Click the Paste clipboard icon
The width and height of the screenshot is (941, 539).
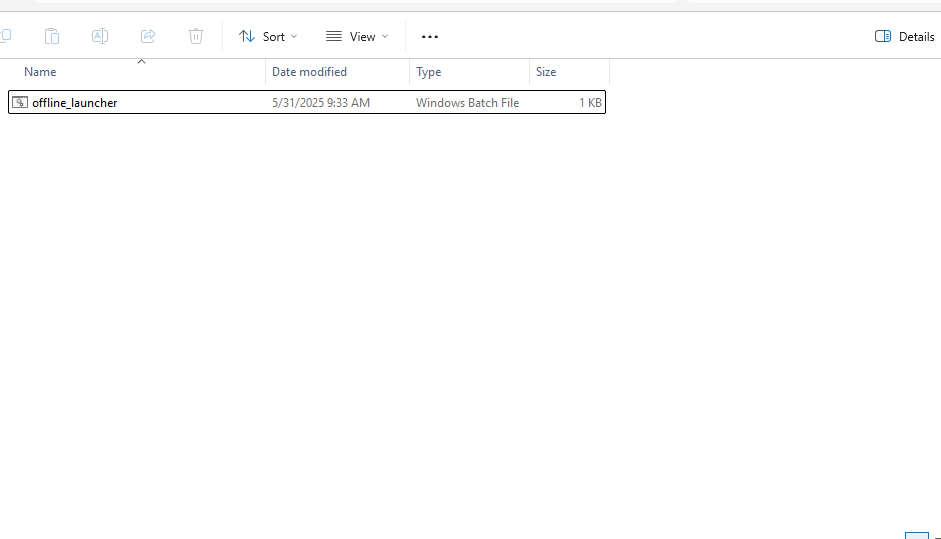pos(52,36)
